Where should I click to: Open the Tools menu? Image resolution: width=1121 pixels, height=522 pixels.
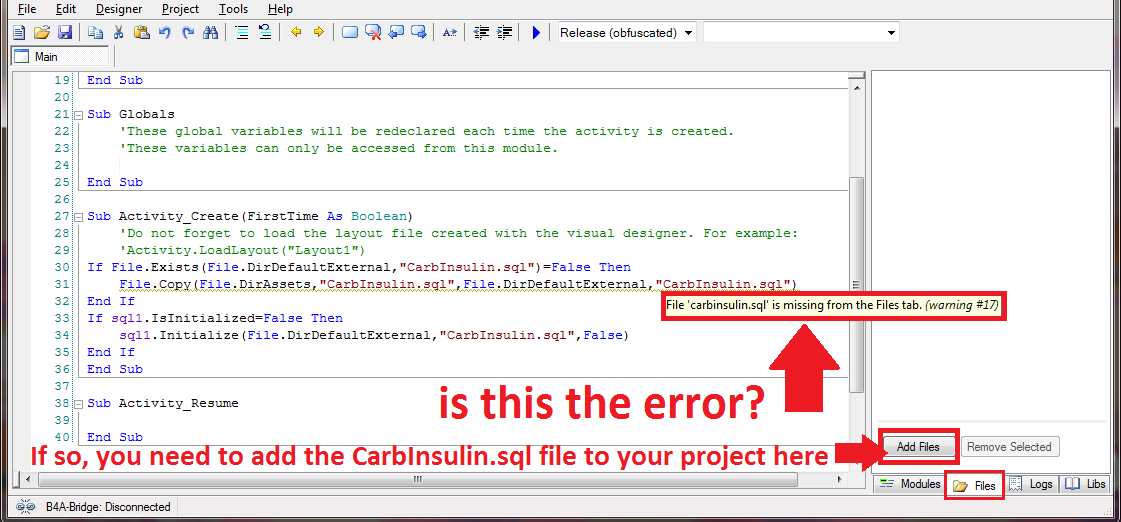click(x=233, y=9)
